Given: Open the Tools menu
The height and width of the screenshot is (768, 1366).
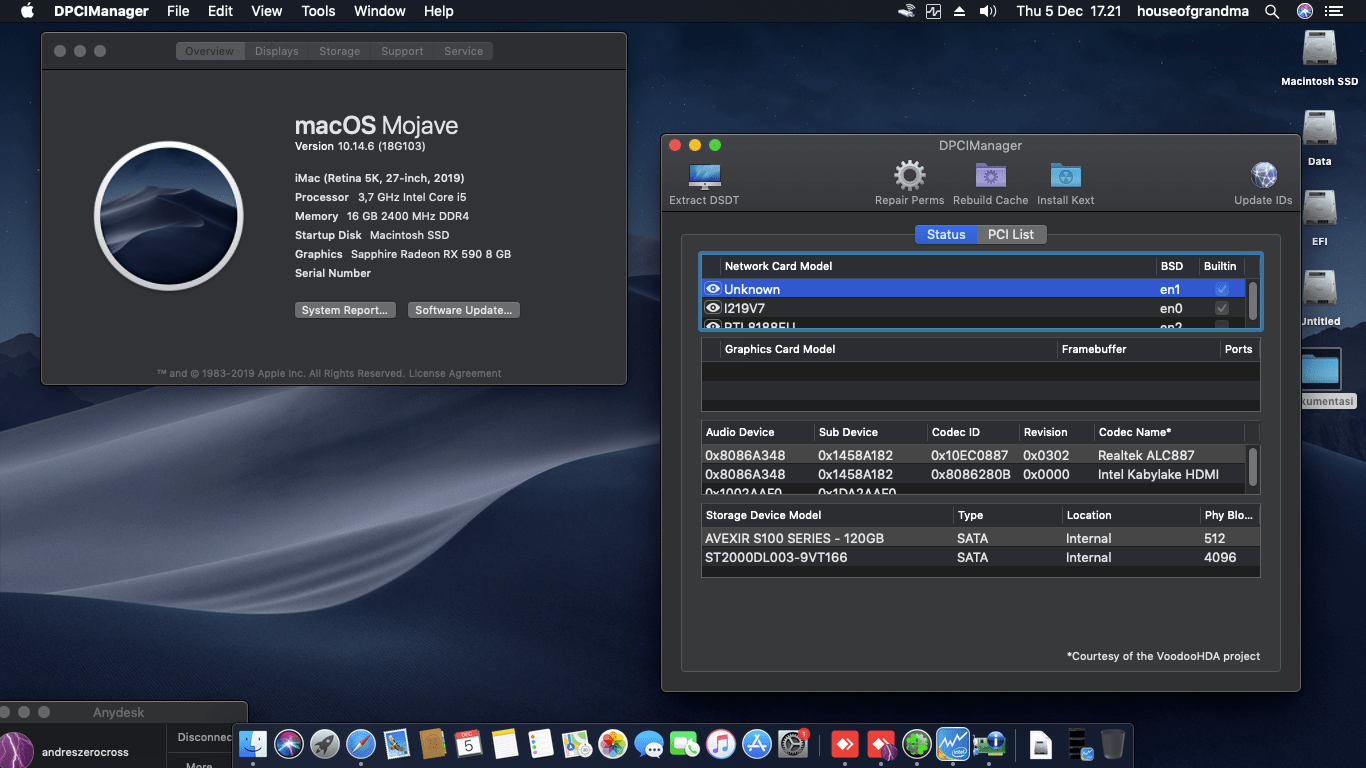Looking at the screenshot, I should (318, 11).
